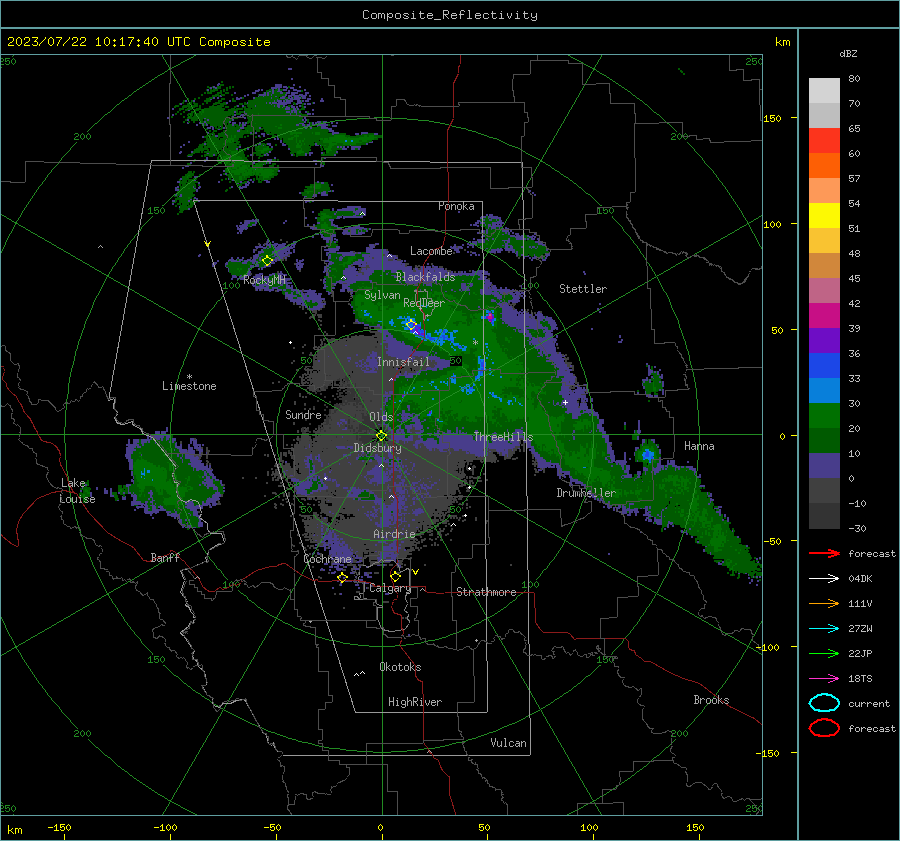Click the yellow V marker right of Calgary diamond
This screenshot has width=900, height=841.
(415, 572)
